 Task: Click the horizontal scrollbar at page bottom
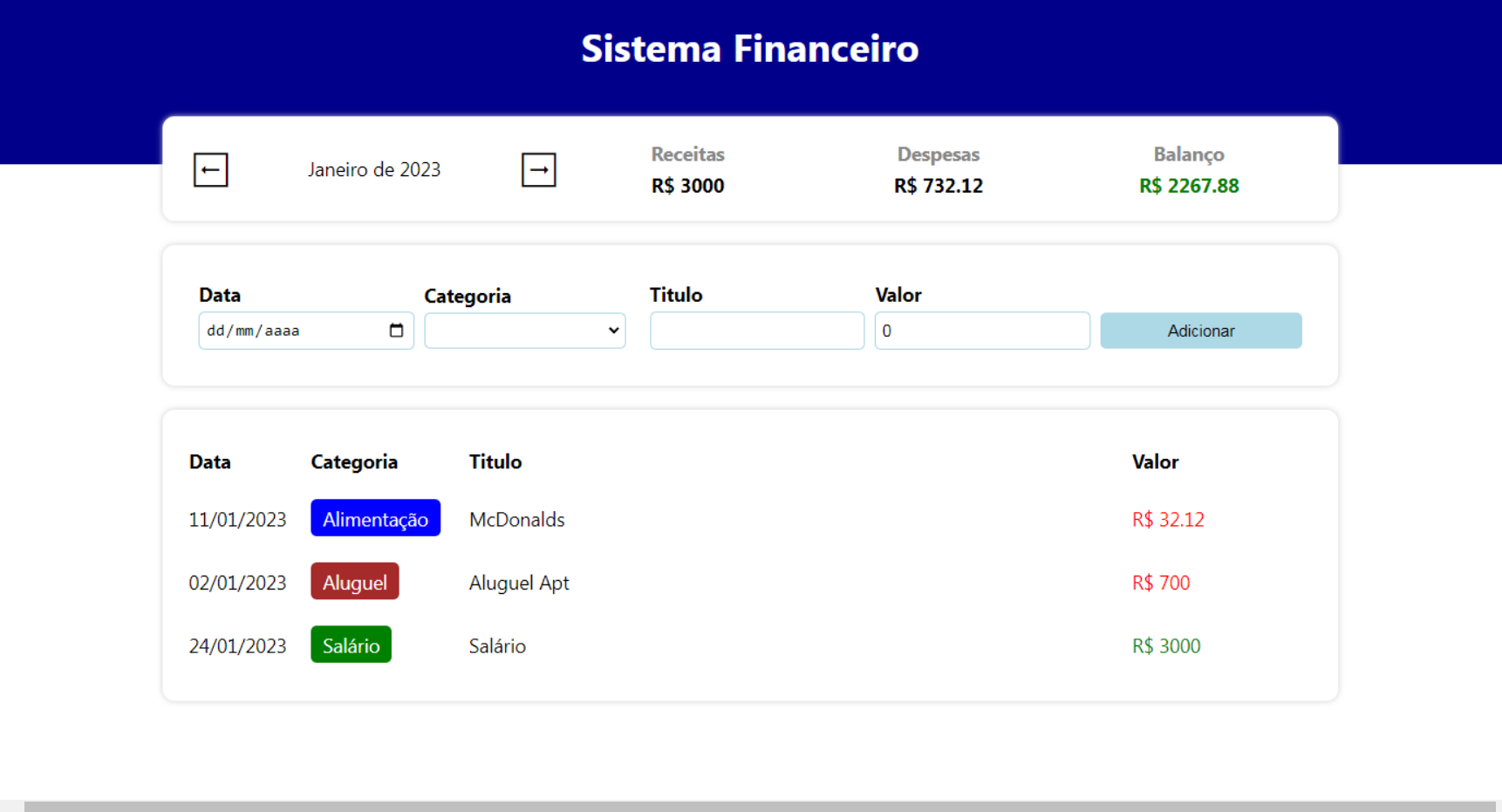(x=759, y=806)
